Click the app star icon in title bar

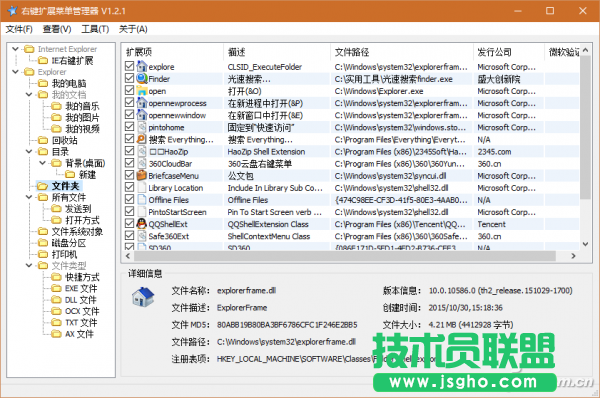point(13,11)
